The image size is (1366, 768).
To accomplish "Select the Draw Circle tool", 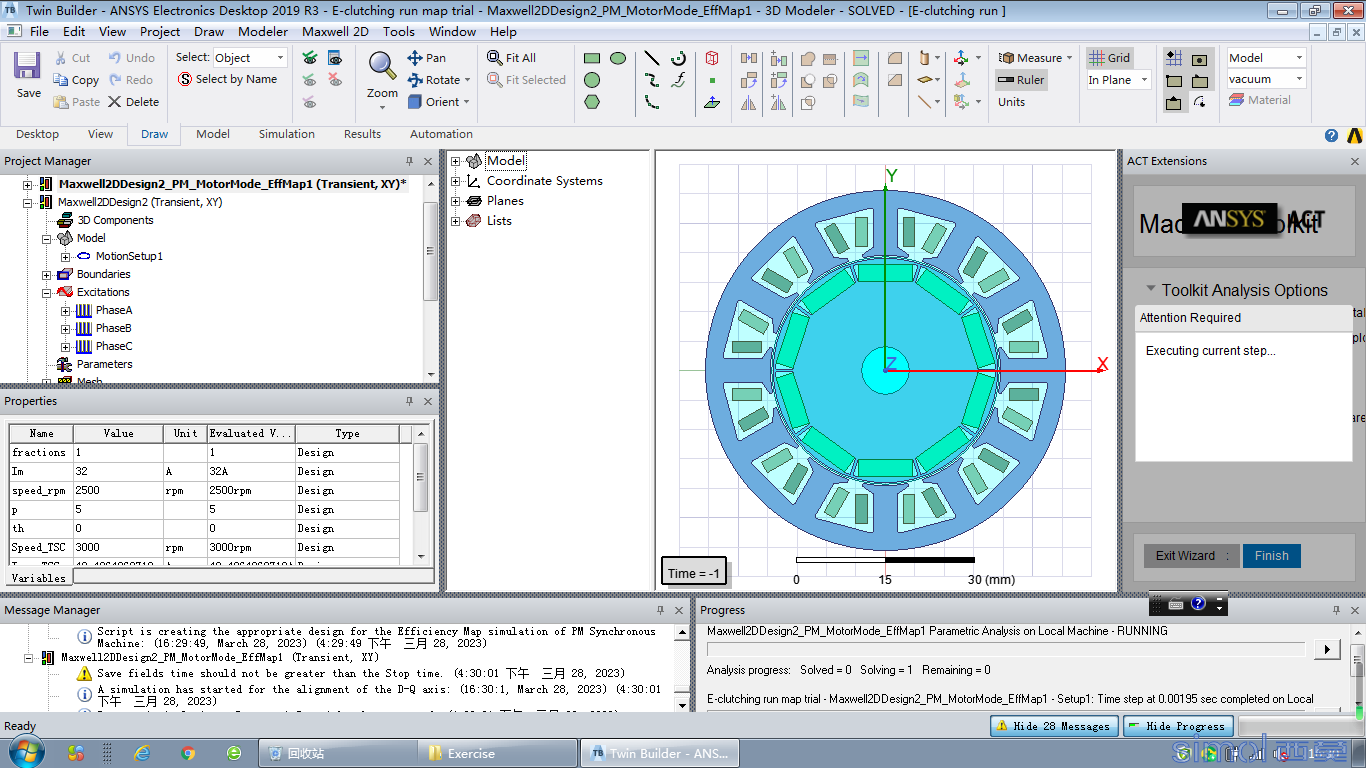I will click(x=592, y=80).
